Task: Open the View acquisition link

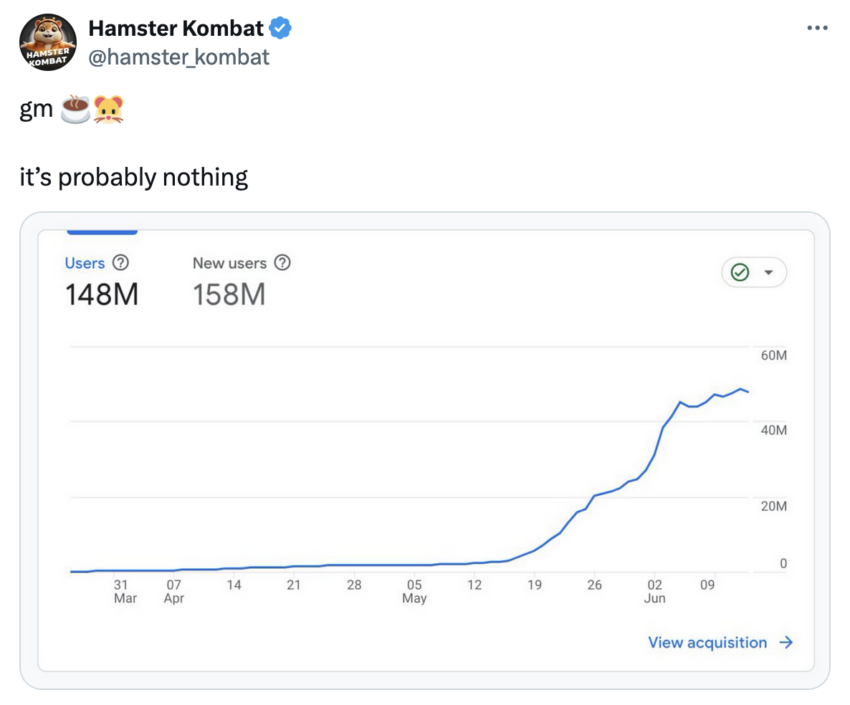Action: [x=707, y=643]
